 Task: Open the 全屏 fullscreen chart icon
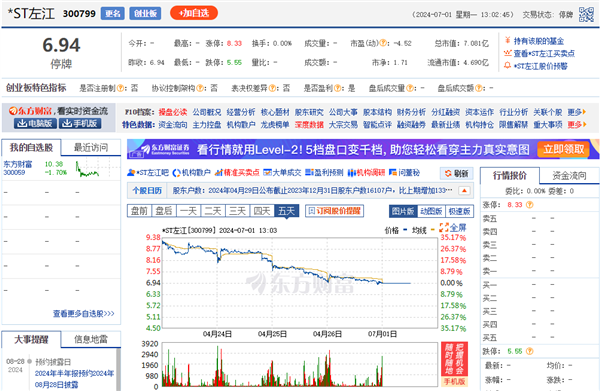[x=453, y=228]
